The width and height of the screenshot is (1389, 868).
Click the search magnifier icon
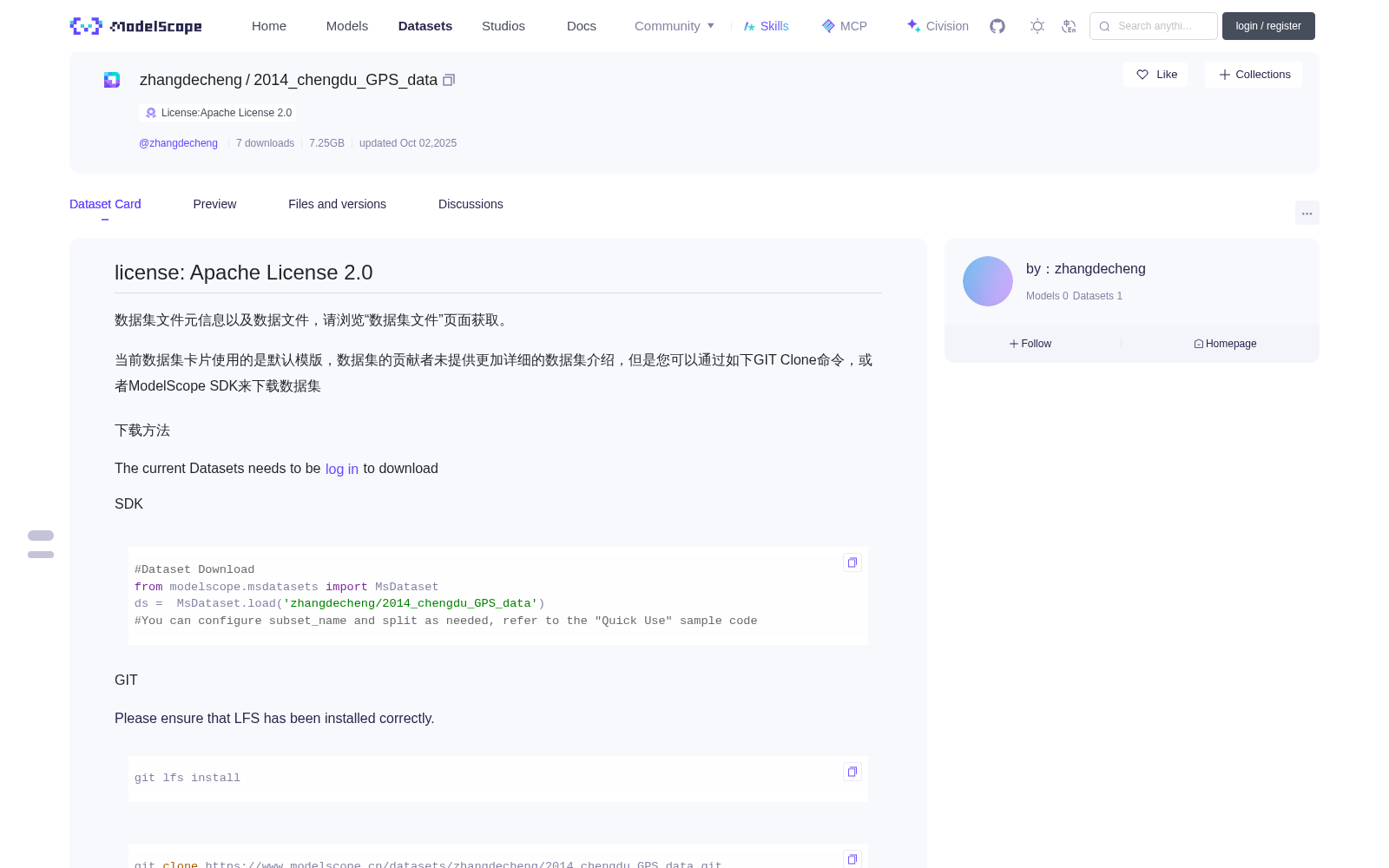click(1104, 26)
